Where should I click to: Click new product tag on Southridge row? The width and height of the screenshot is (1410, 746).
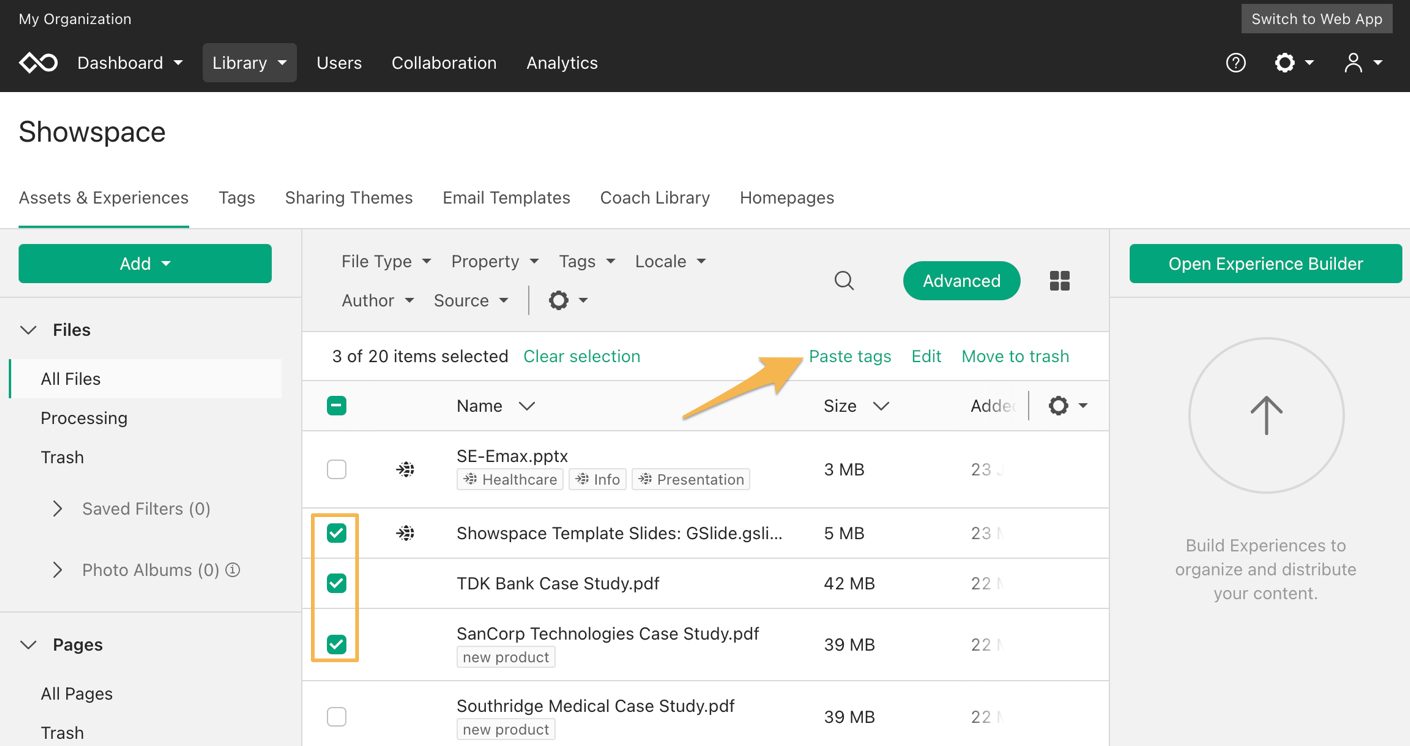pos(506,729)
